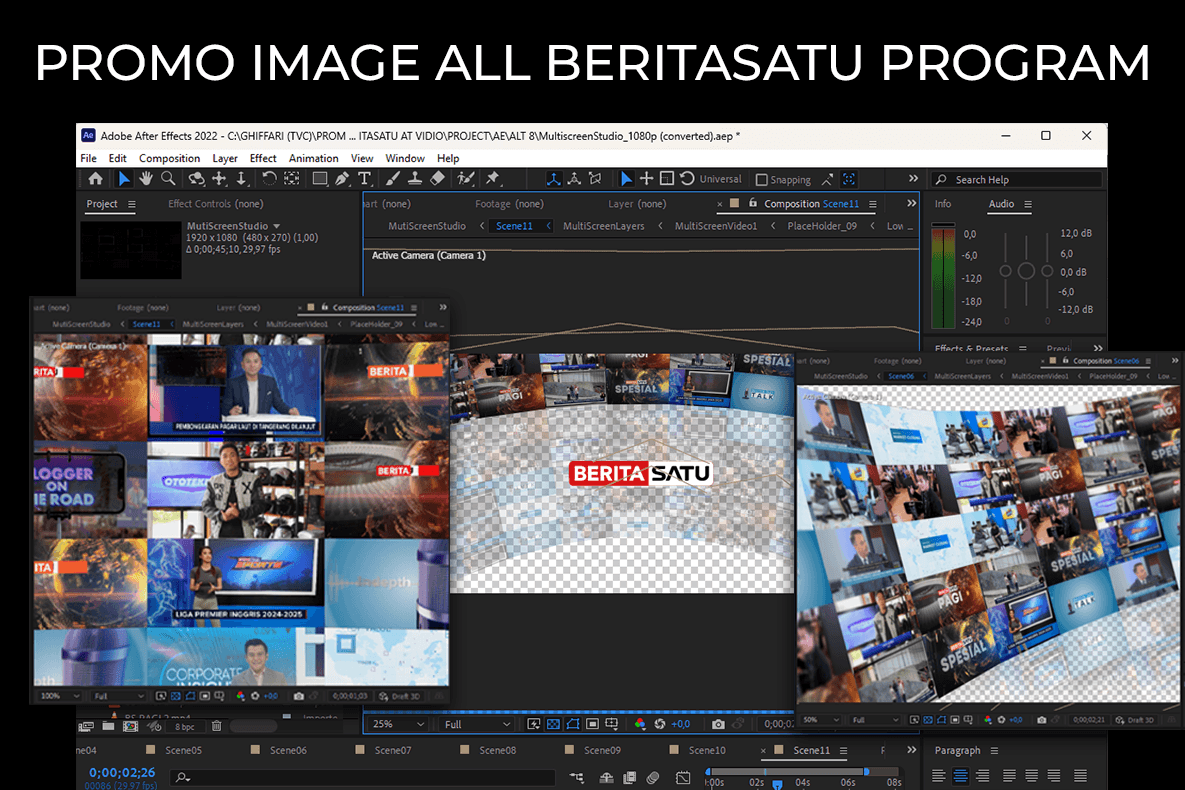Toggle the composition lock icon beside Scene11
This screenshot has height=790, width=1185.
pos(753,203)
